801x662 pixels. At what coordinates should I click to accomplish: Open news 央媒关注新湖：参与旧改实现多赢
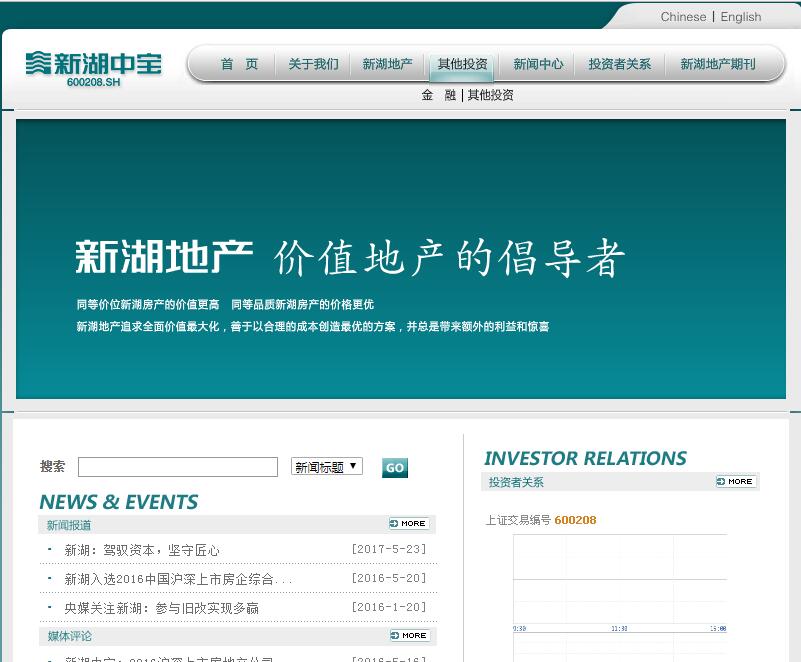click(161, 608)
